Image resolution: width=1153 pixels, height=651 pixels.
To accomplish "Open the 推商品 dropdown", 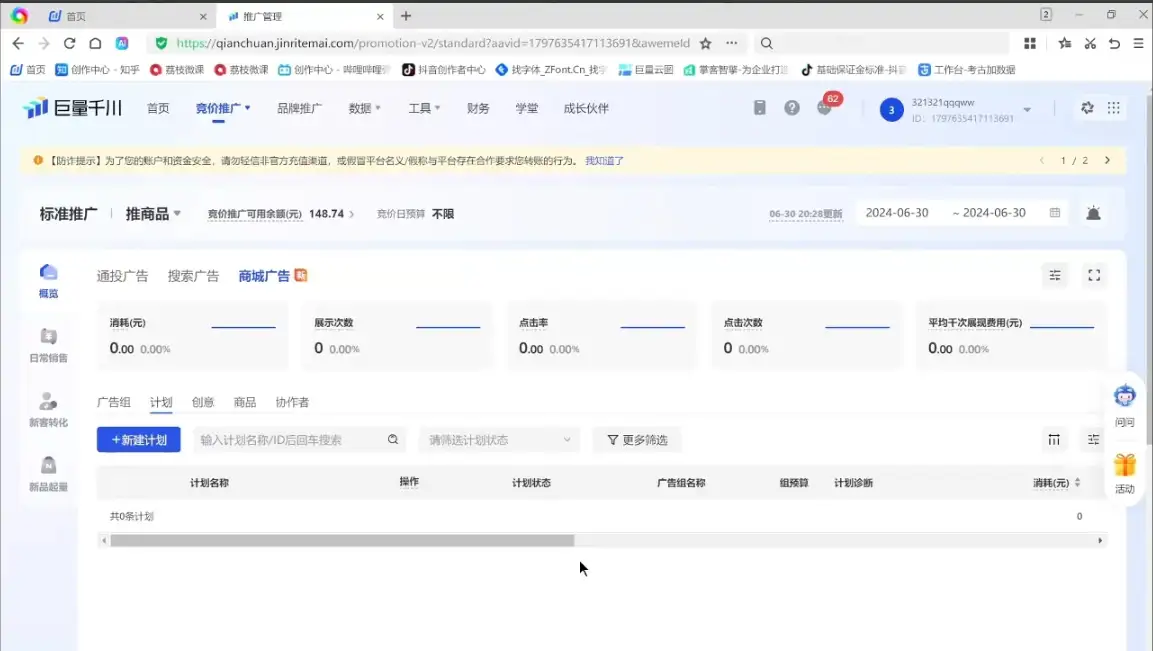I will pyautogui.click(x=151, y=213).
